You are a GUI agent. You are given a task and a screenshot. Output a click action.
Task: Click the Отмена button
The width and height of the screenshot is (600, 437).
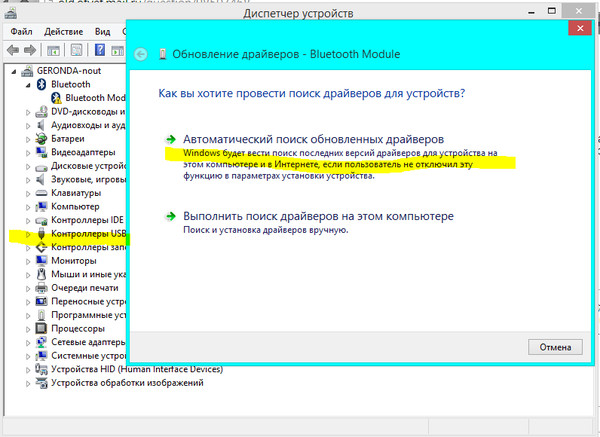point(555,347)
